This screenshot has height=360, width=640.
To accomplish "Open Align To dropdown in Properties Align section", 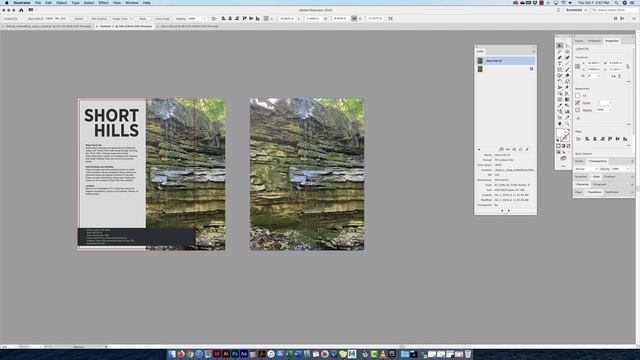I will (578, 139).
